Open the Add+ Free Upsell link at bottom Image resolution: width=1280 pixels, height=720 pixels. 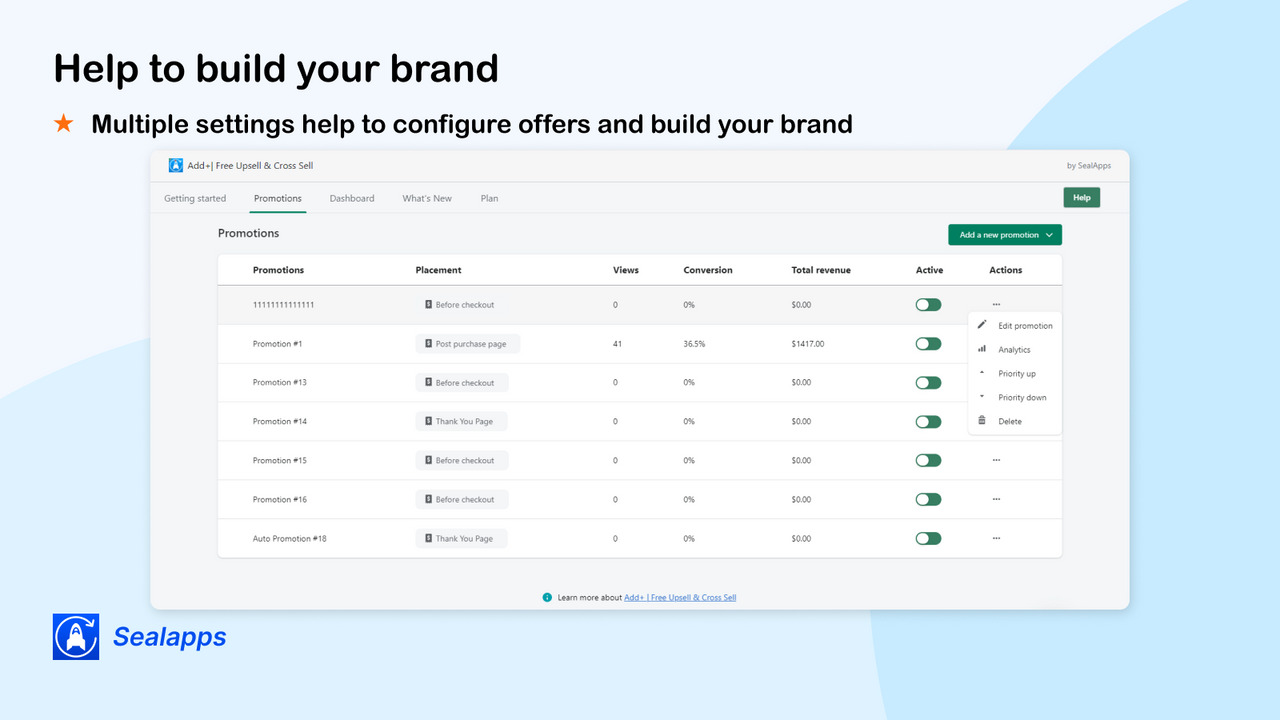pos(680,597)
